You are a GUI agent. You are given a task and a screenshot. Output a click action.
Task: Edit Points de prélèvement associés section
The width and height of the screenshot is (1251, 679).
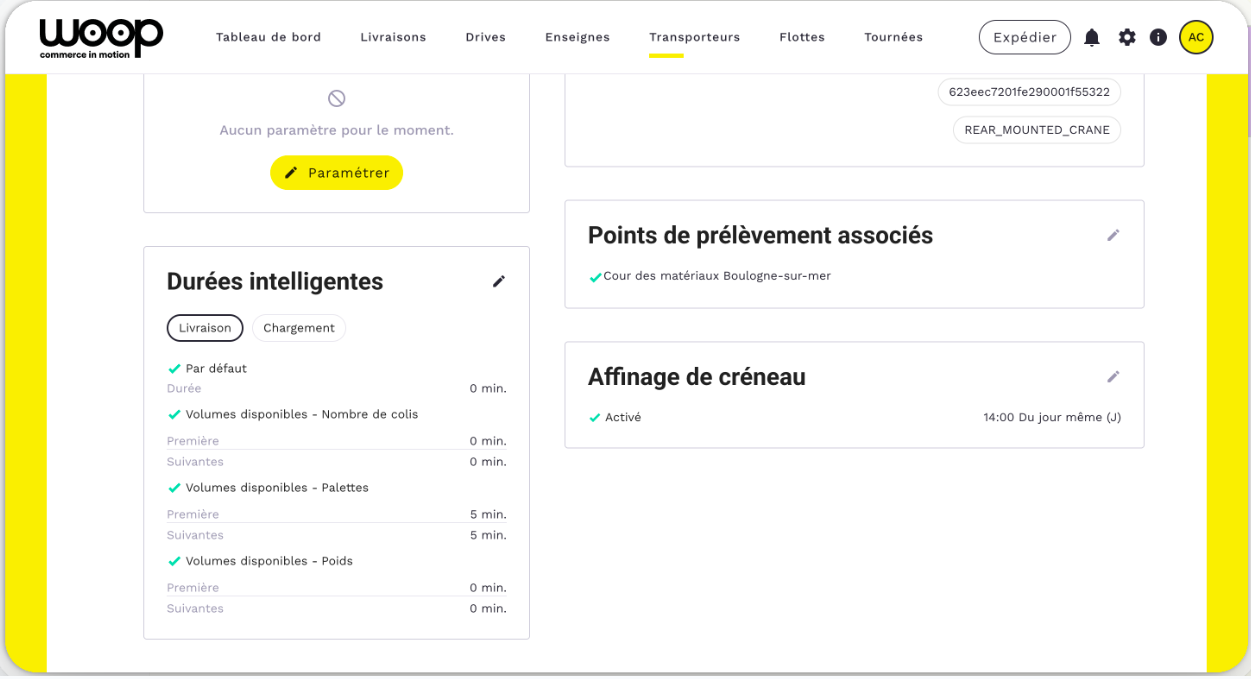[1113, 236]
